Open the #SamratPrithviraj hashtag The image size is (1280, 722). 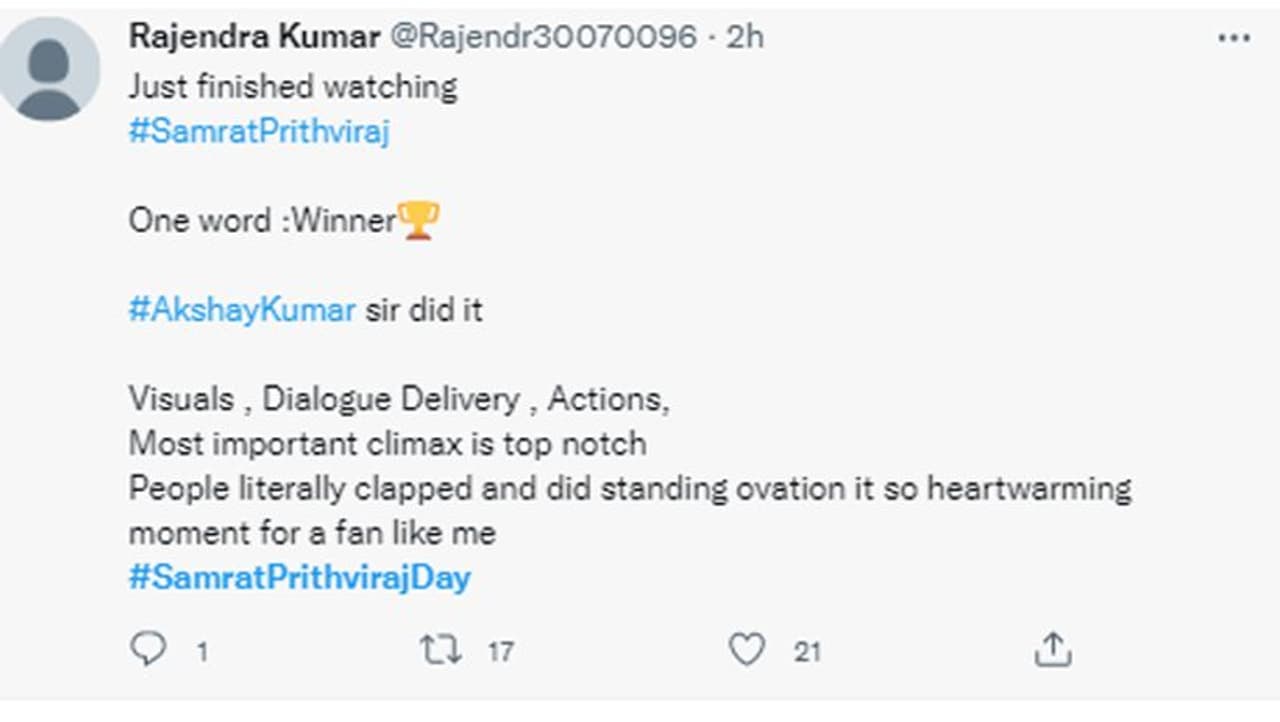tap(258, 133)
